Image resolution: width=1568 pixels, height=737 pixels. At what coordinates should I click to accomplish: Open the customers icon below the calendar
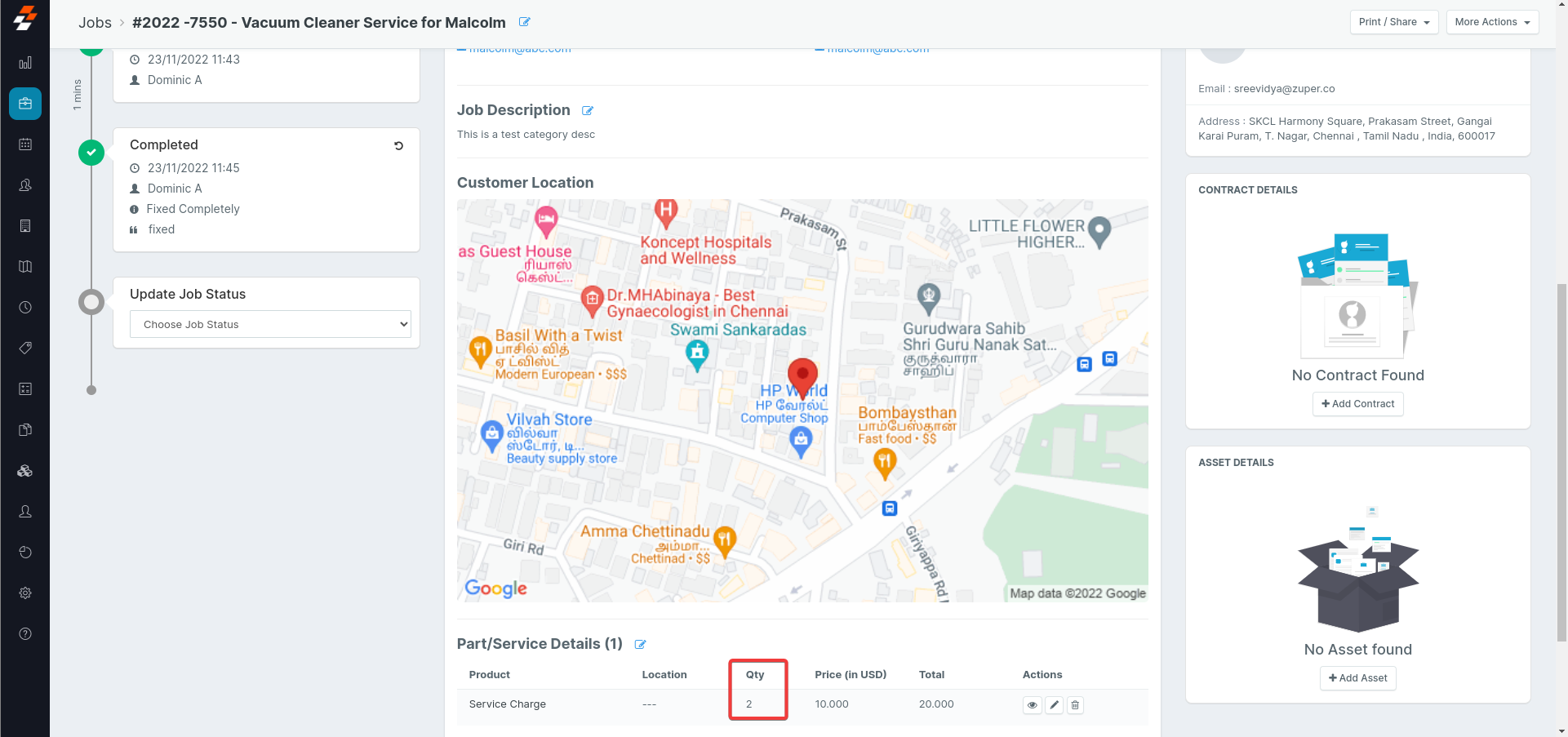(25, 185)
